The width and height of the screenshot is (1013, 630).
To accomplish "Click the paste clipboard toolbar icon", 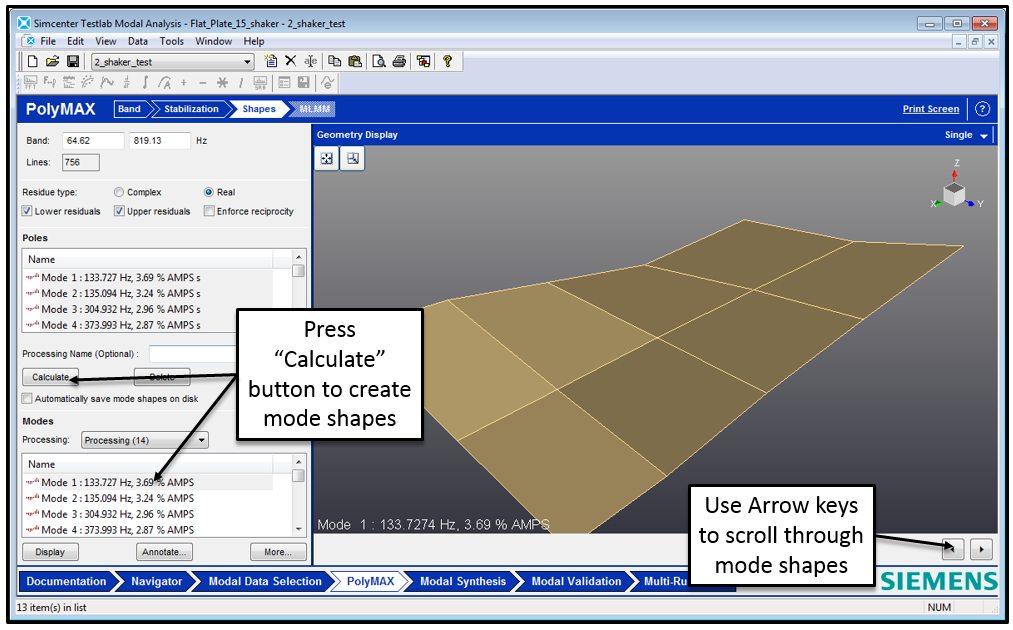I will (355, 61).
